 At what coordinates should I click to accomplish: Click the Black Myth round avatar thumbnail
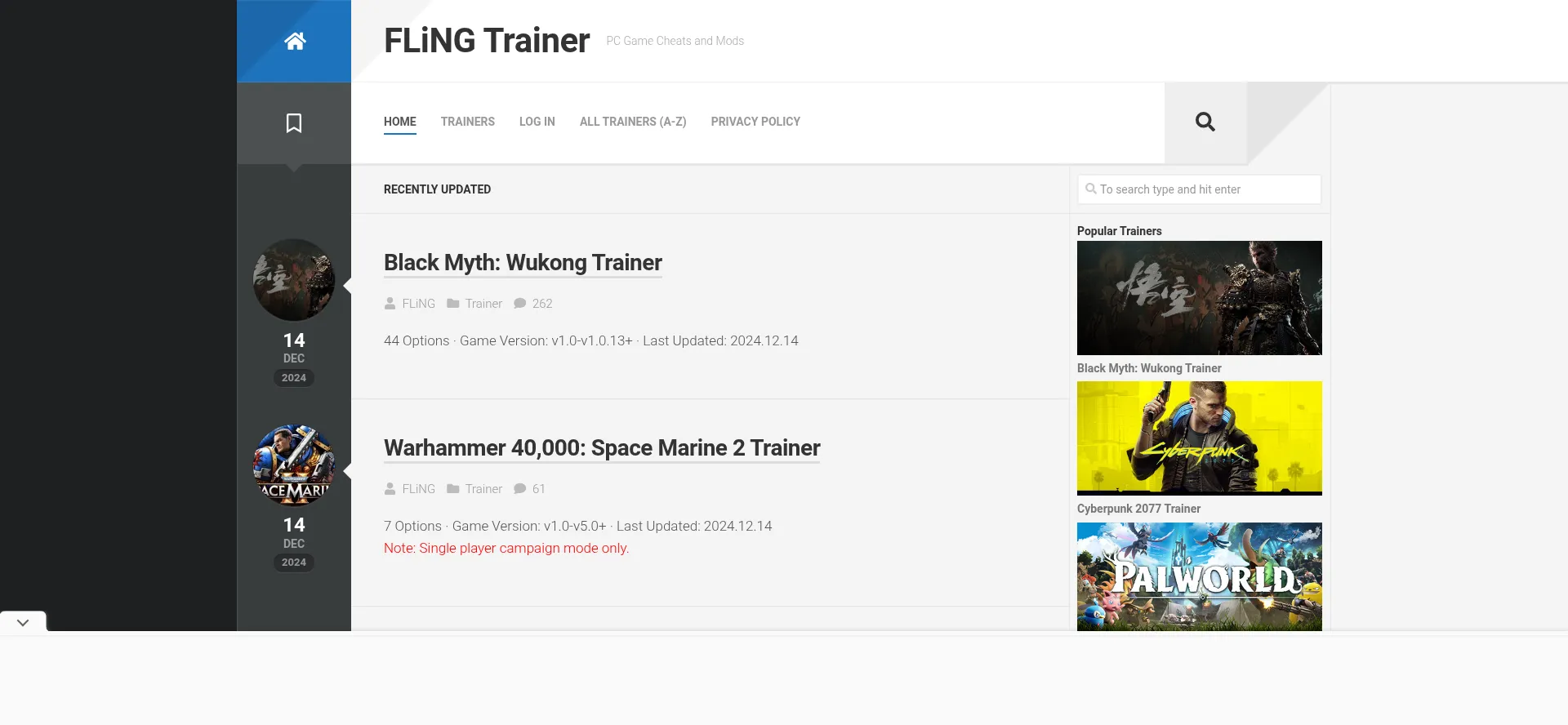294,280
